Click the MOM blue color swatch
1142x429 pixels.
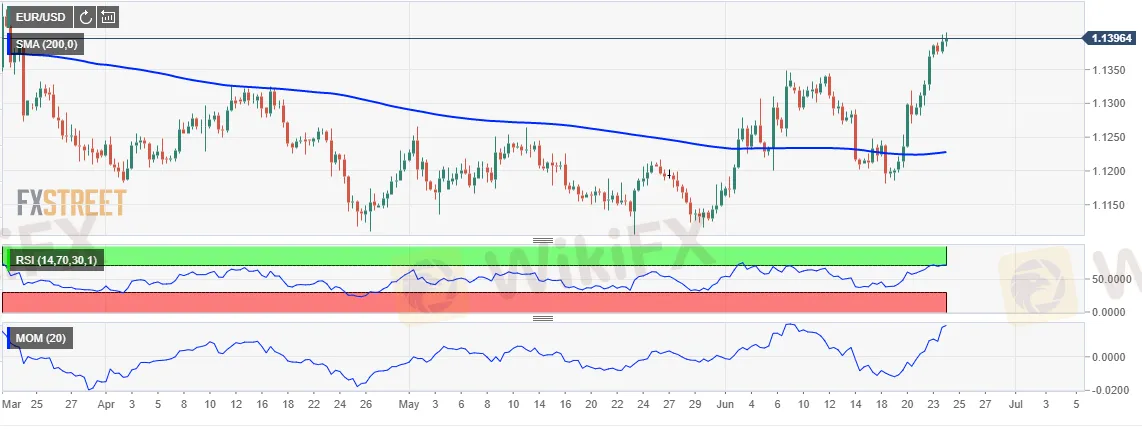click(x=9, y=339)
